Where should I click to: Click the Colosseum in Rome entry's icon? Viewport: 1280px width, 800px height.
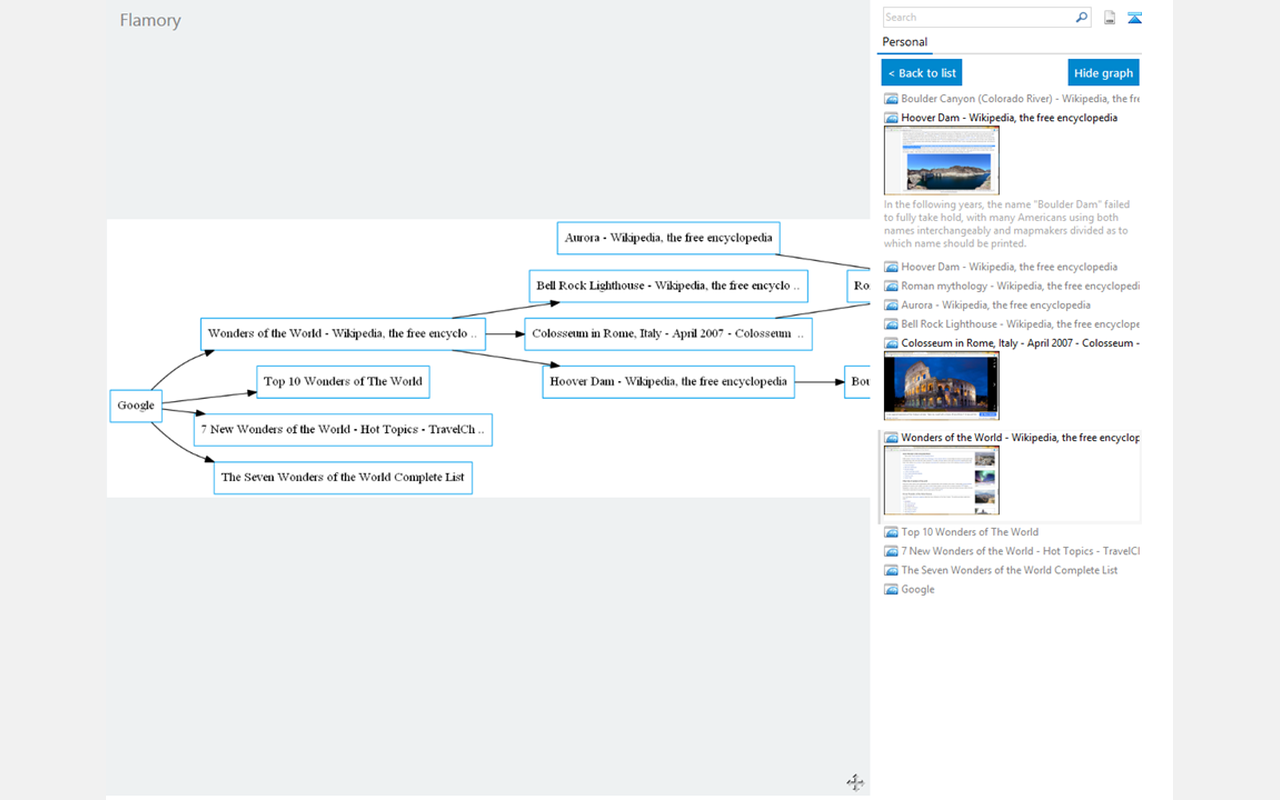pos(890,343)
